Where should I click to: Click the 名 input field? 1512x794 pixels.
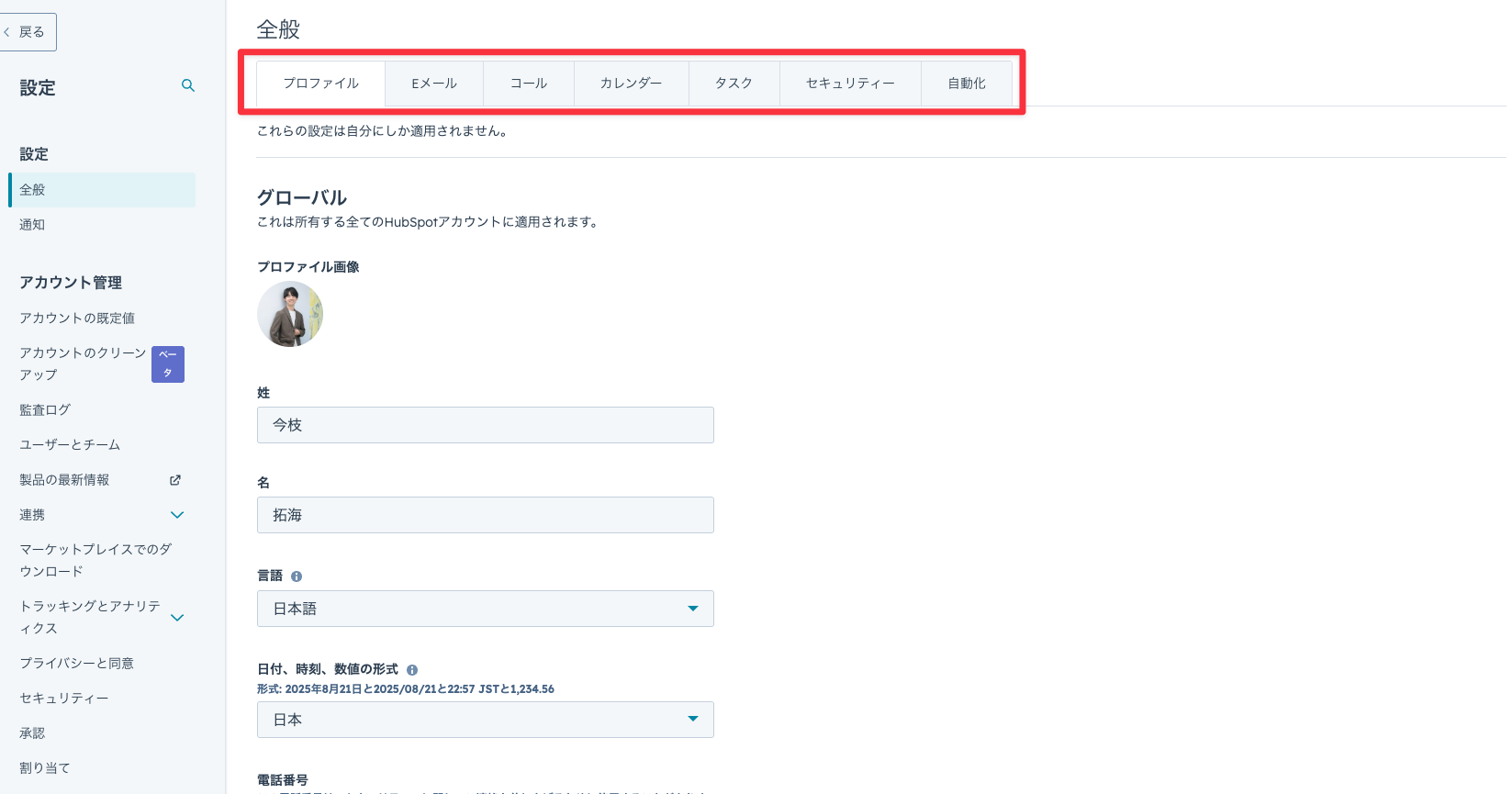(485, 515)
